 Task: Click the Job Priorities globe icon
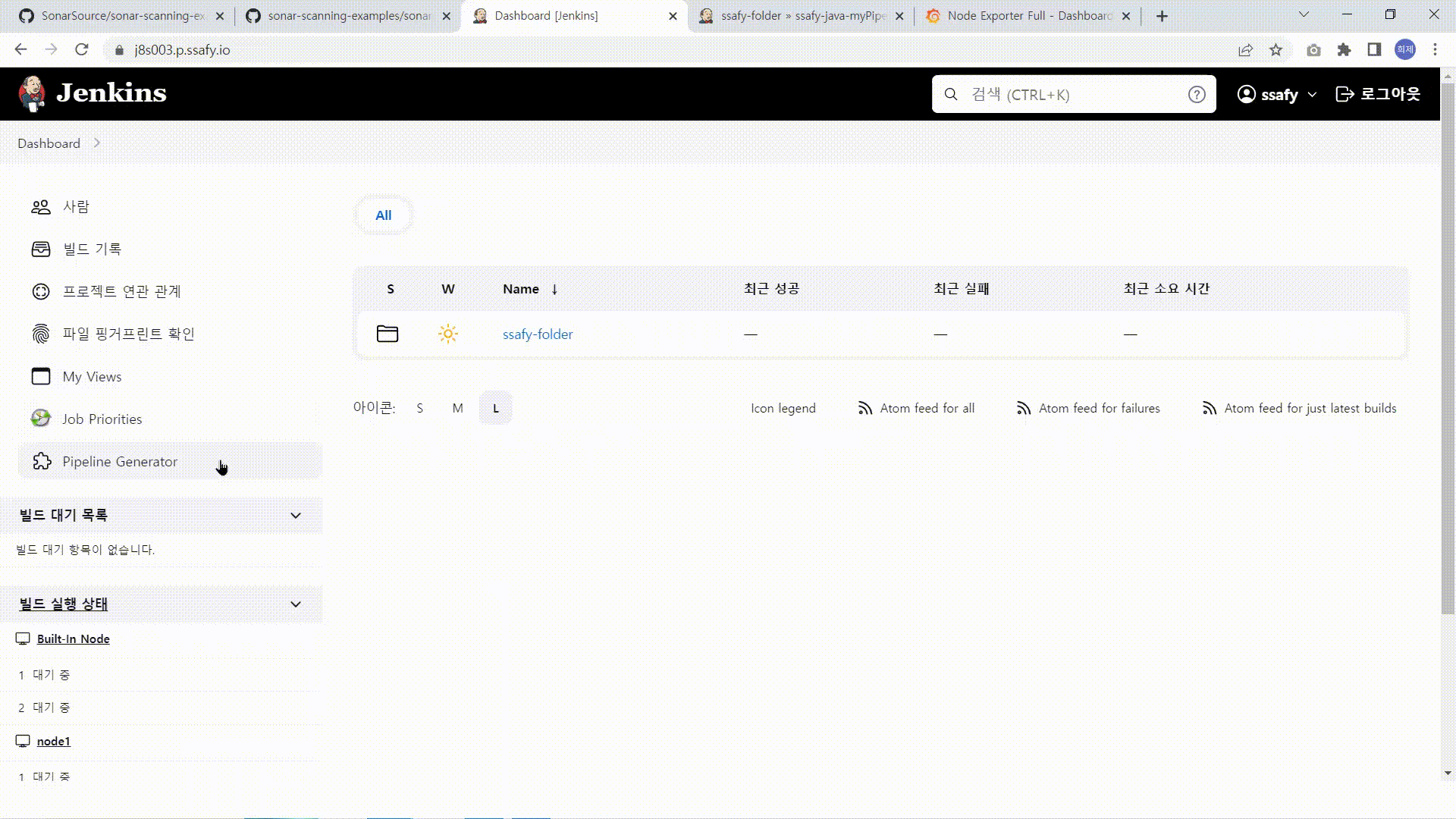click(x=40, y=419)
